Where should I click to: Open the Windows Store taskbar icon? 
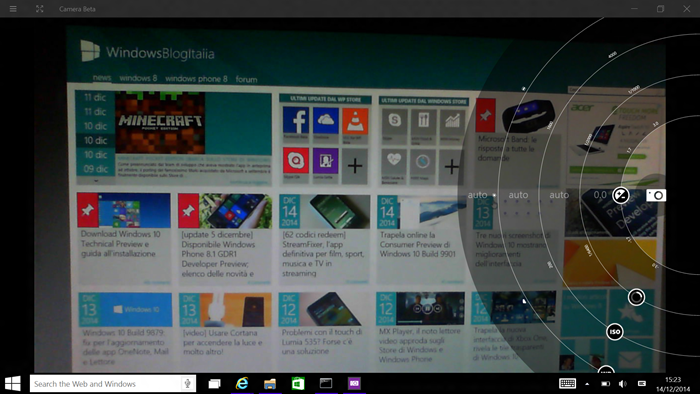pos(298,384)
